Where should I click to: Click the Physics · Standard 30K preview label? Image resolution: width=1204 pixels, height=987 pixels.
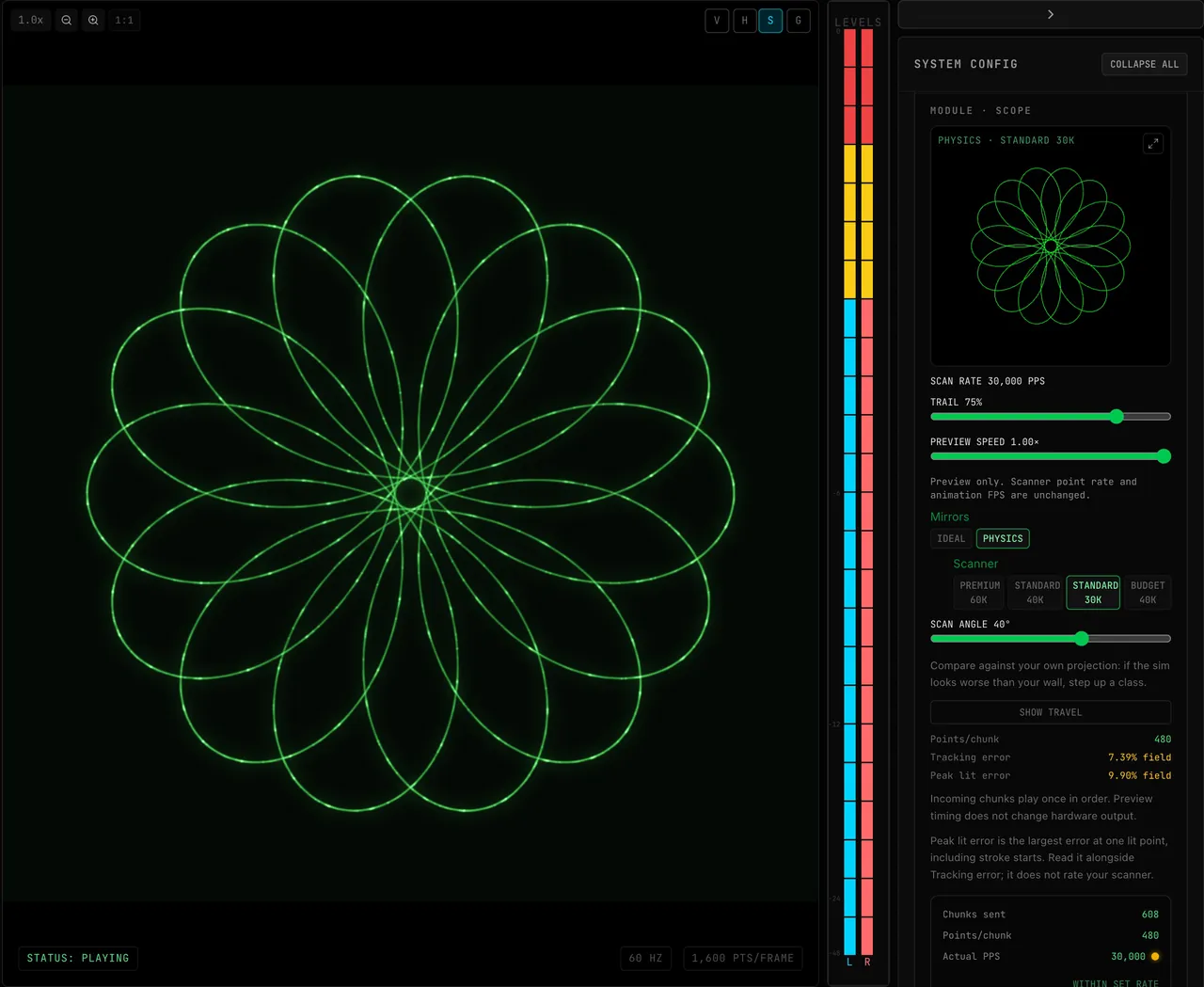point(1006,140)
